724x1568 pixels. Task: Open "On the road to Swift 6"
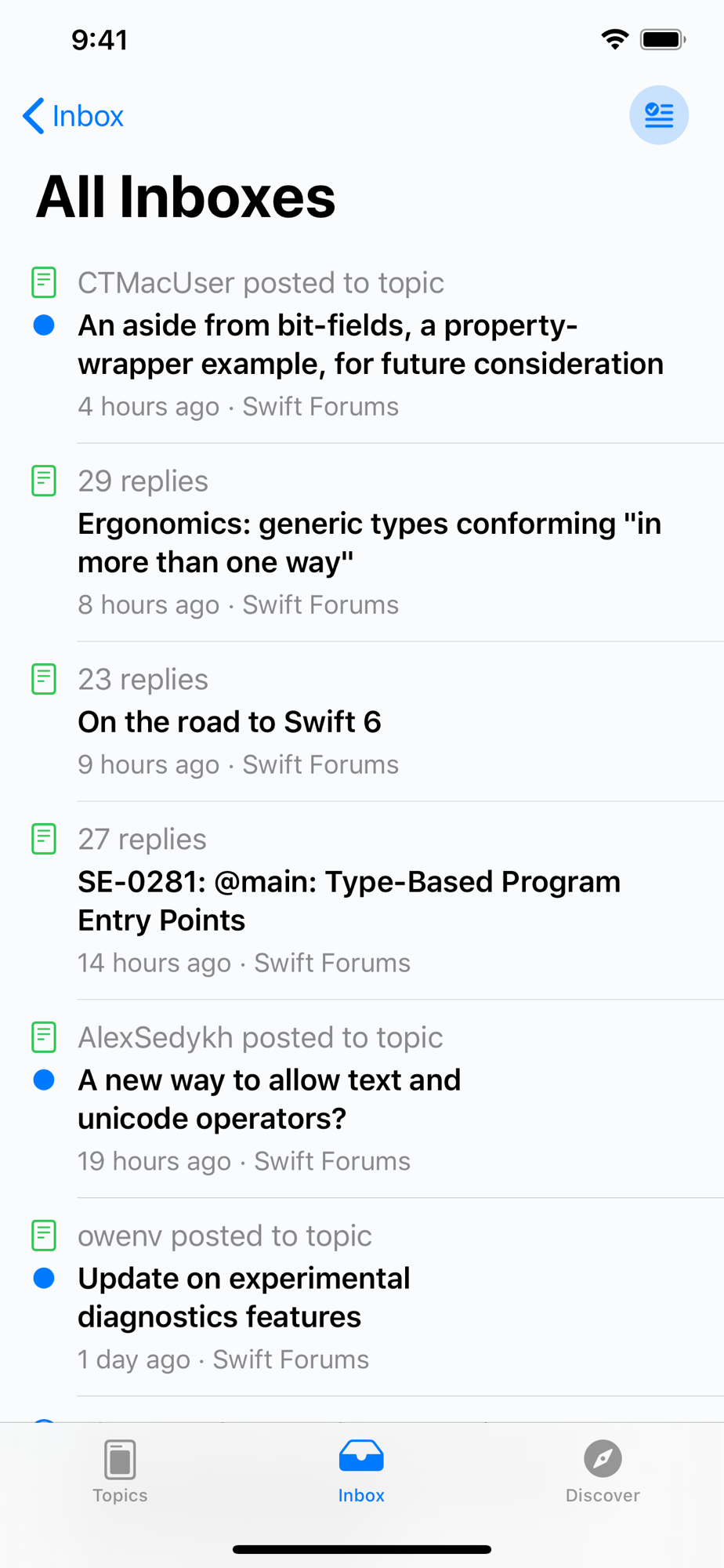pos(230,722)
